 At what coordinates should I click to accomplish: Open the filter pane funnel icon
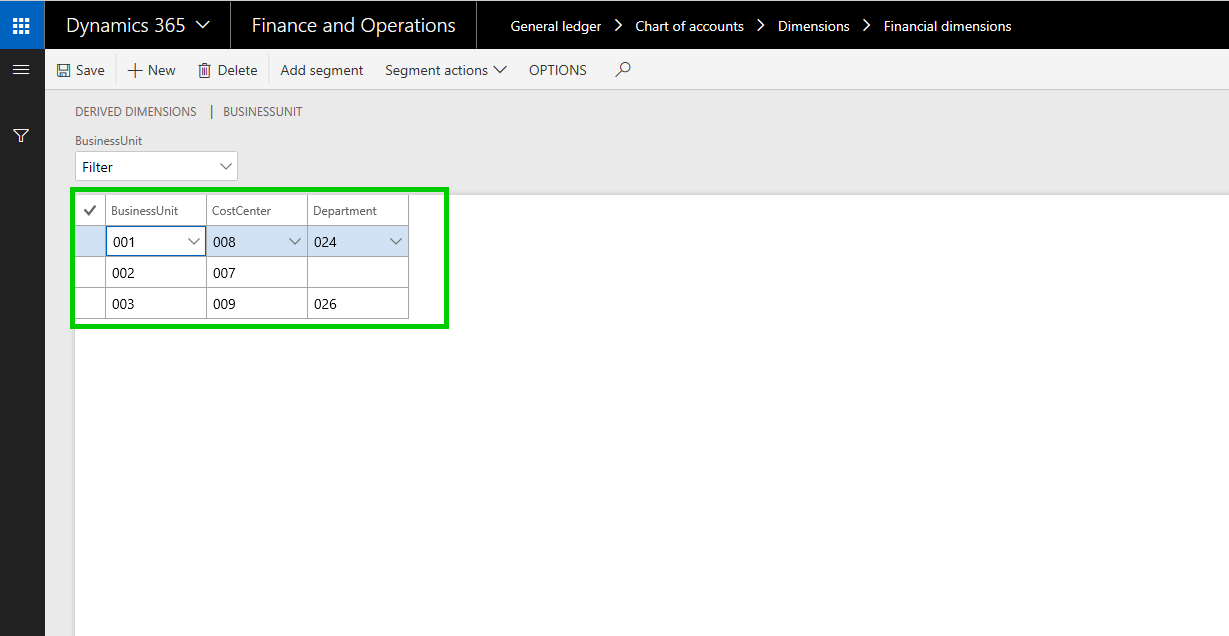[21, 136]
